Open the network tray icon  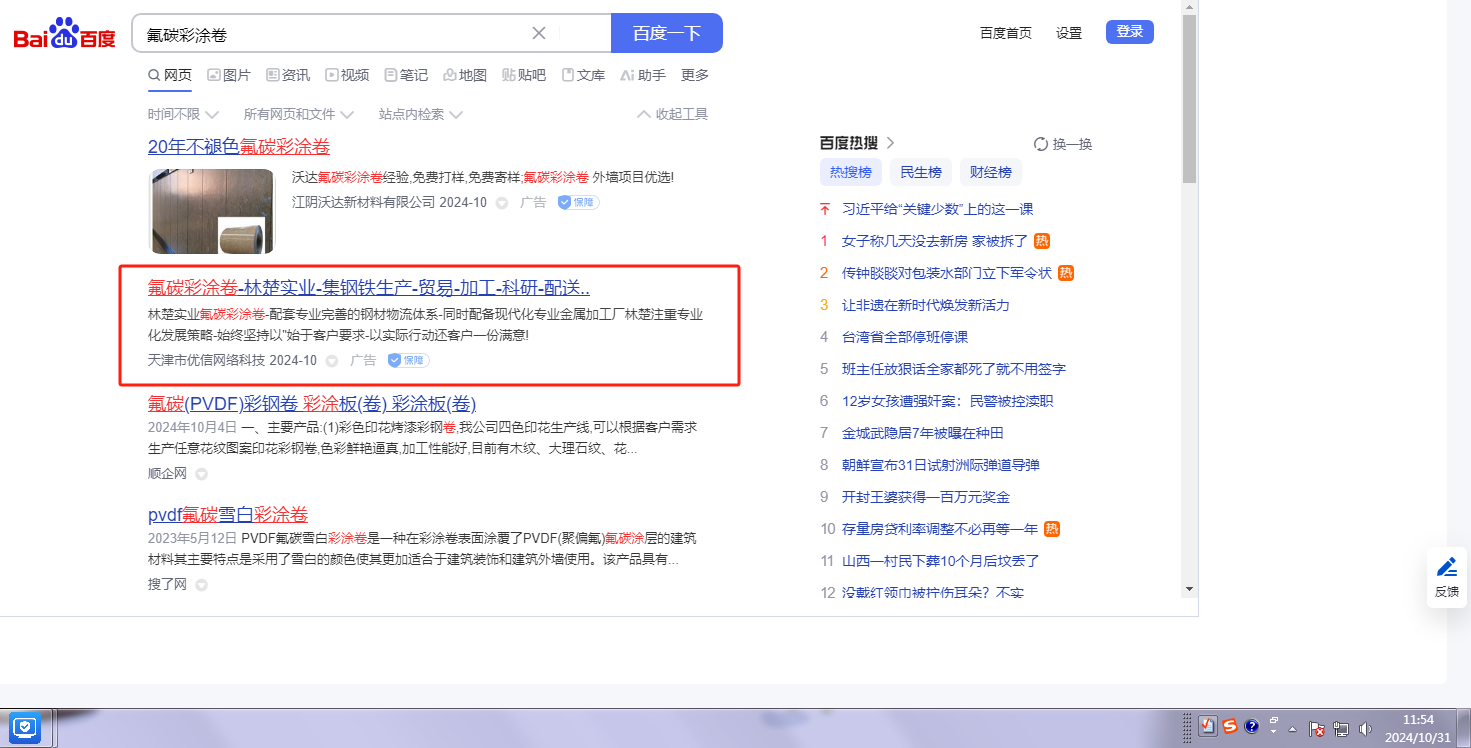pos(1340,729)
